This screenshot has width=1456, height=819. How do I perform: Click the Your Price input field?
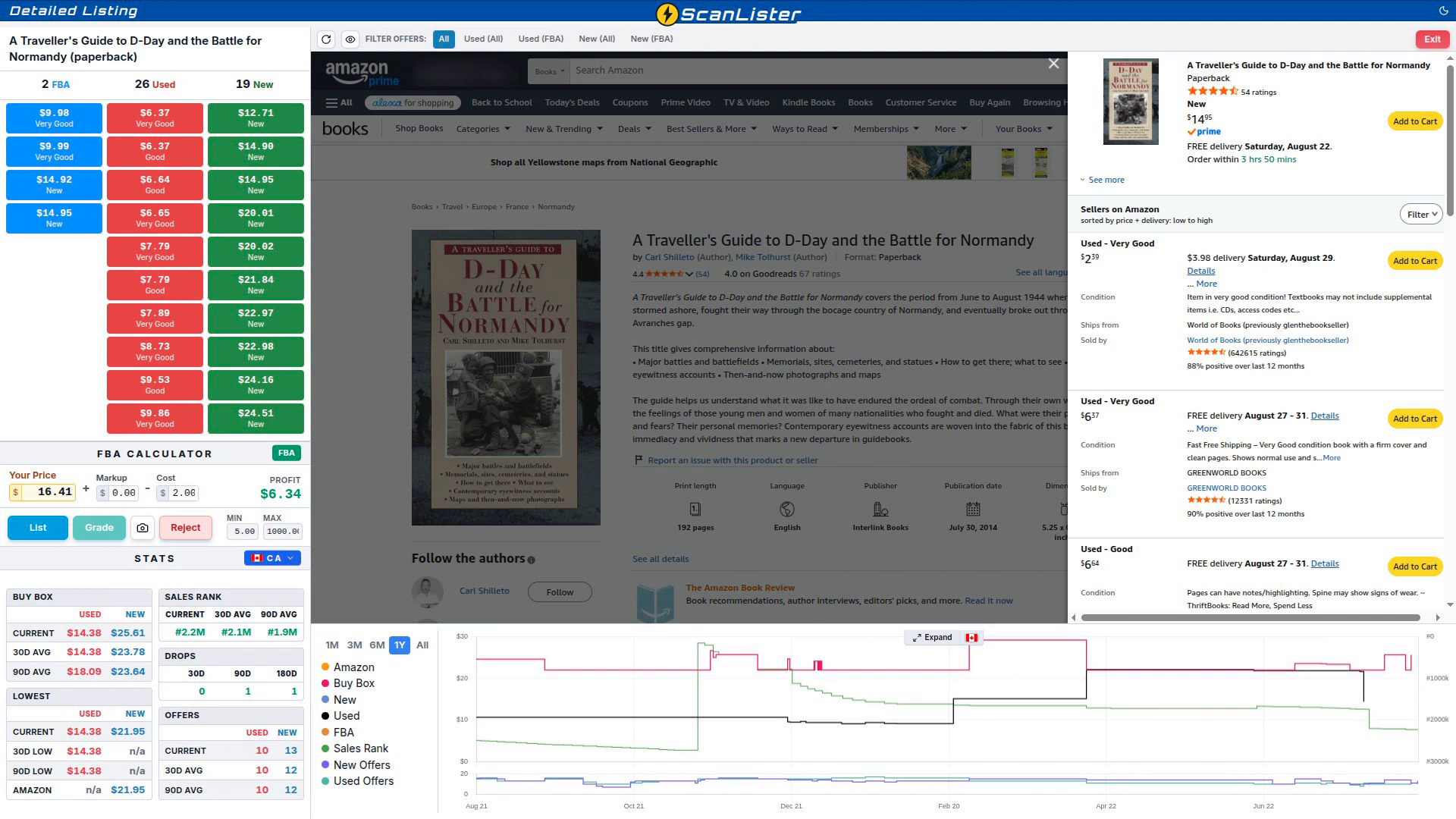click(42, 492)
